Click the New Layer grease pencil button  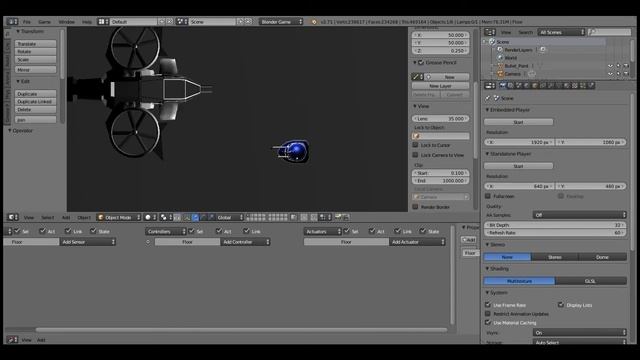click(440, 86)
